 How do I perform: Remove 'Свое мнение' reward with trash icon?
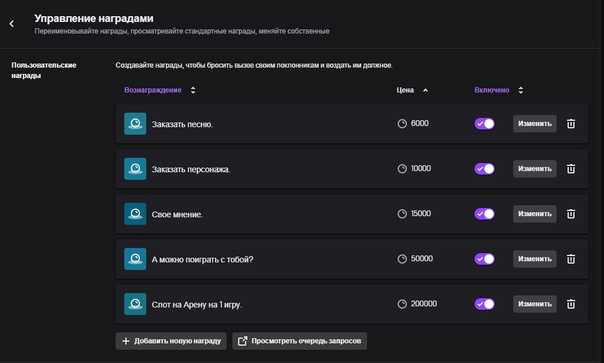pyautogui.click(x=571, y=214)
